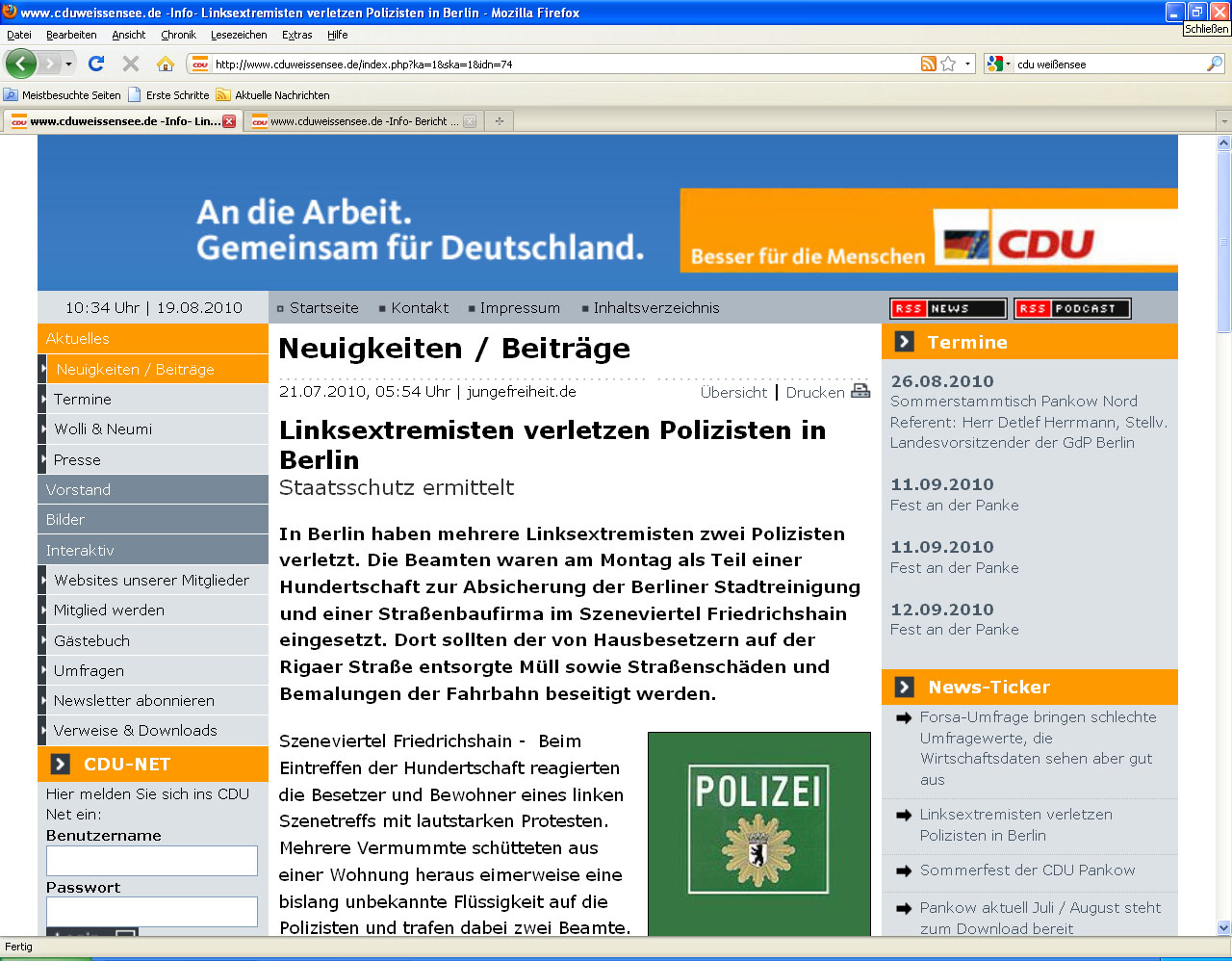The height and width of the screenshot is (961, 1232).
Task: Close the first cduweissensee tab
Action: point(229,121)
